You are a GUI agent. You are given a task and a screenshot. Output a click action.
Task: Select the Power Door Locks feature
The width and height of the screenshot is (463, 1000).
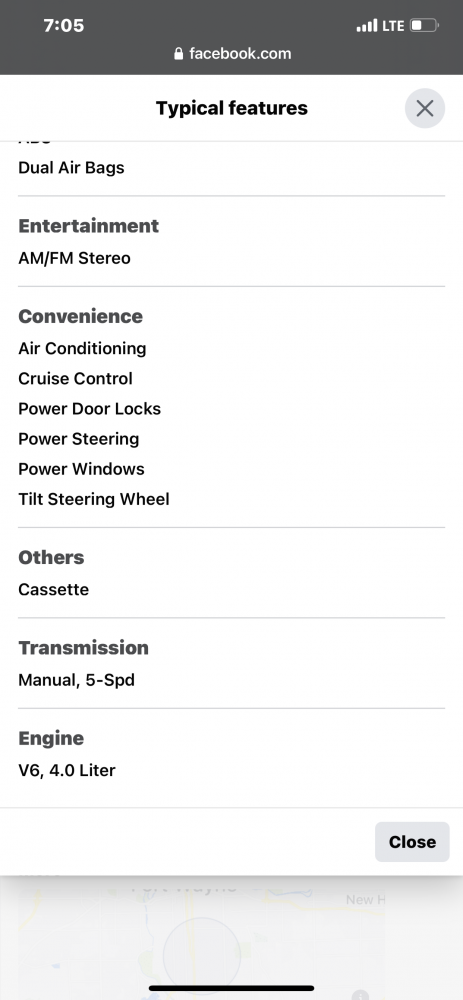pos(89,409)
